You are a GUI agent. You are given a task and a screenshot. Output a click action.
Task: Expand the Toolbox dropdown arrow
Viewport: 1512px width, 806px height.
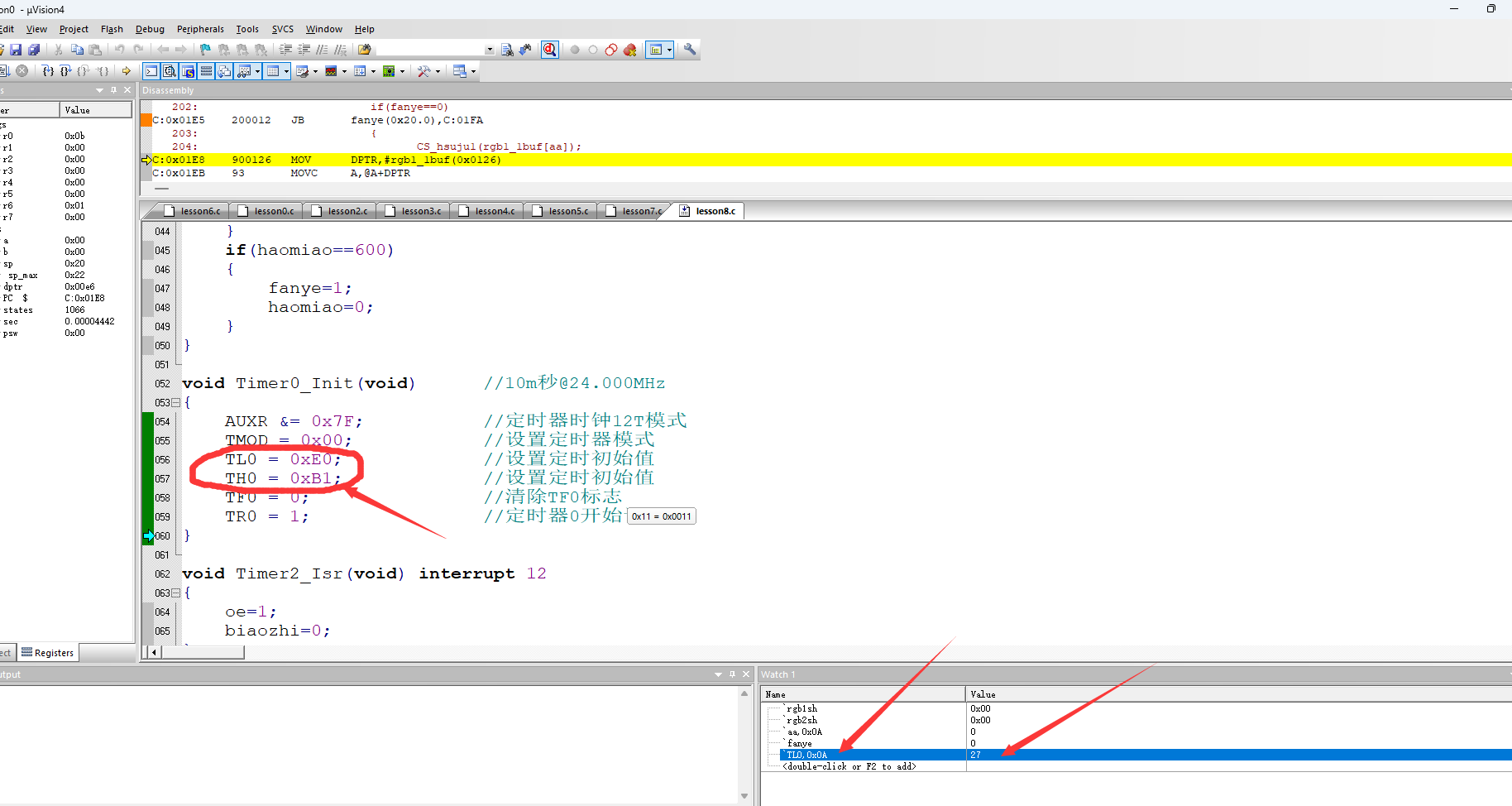(x=438, y=71)
